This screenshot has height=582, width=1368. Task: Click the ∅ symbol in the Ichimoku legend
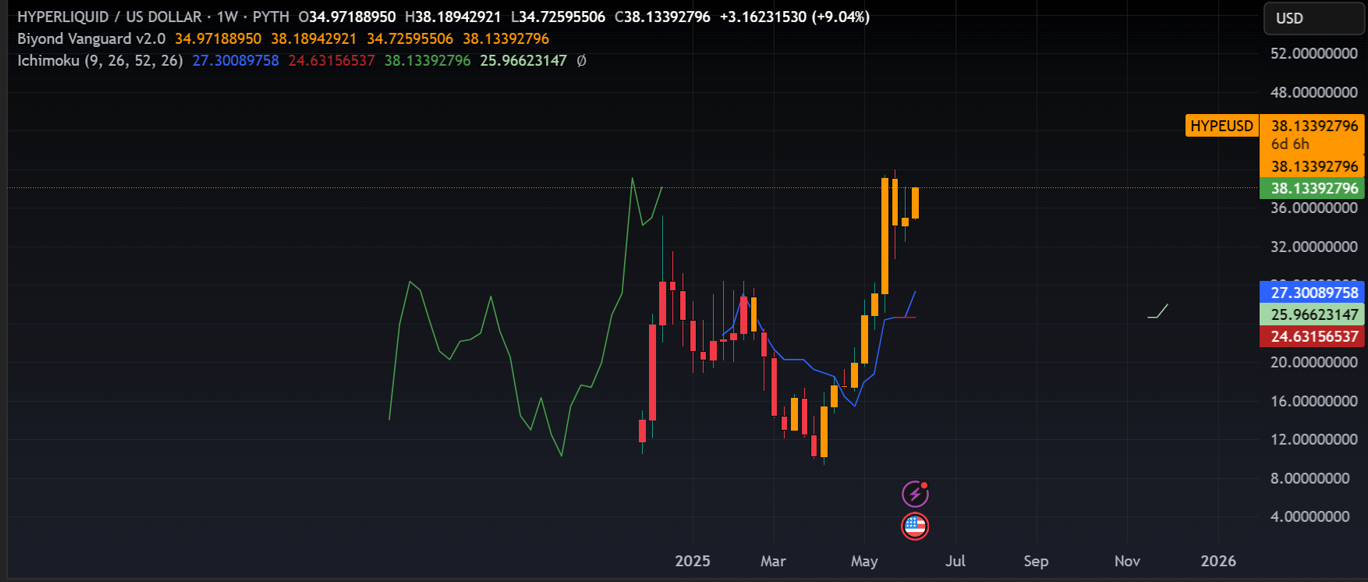tap(581, 60)
